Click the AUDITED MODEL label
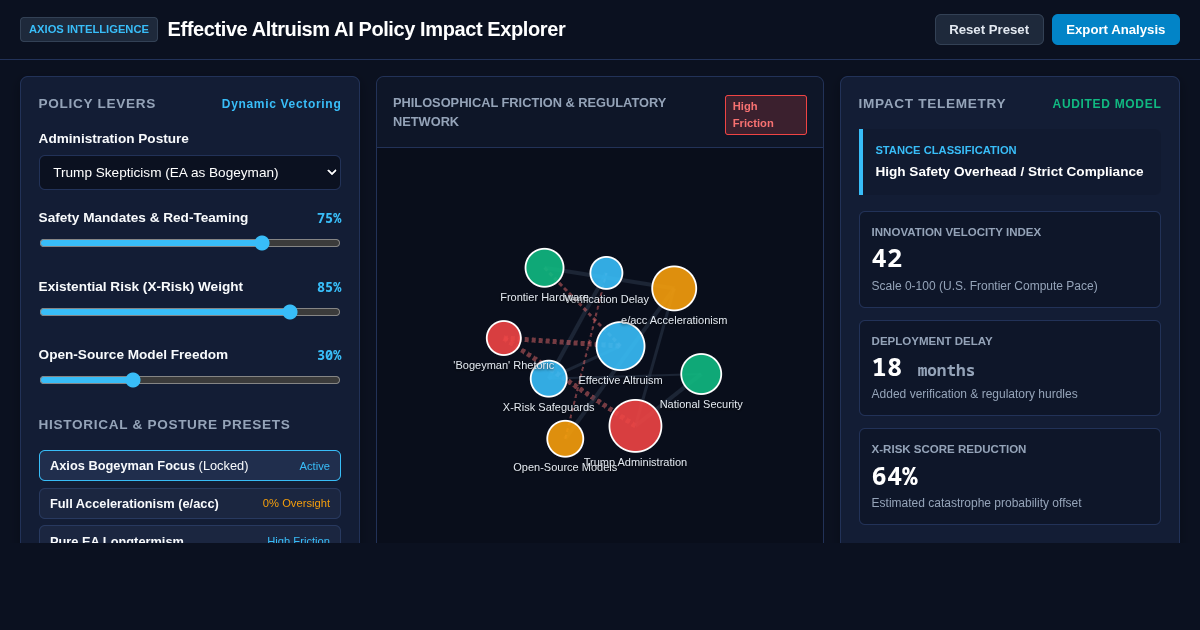This screenshot has height=630, width=1200. (x=1106, y=104)
